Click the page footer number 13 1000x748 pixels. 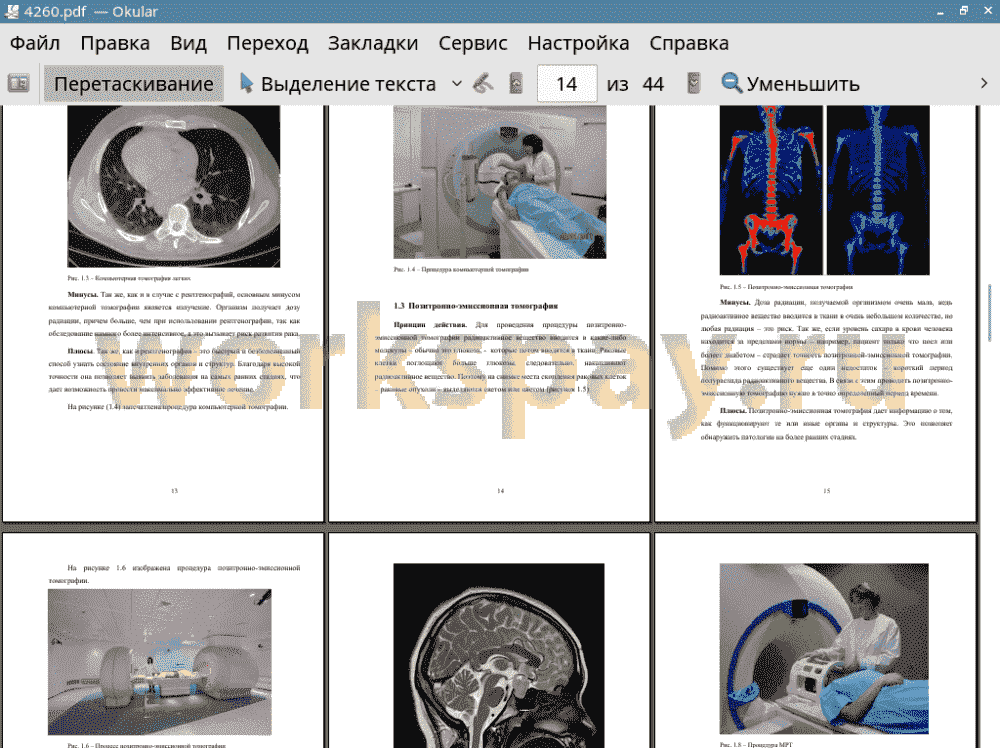pyautogui.click(x=174, y=491)
